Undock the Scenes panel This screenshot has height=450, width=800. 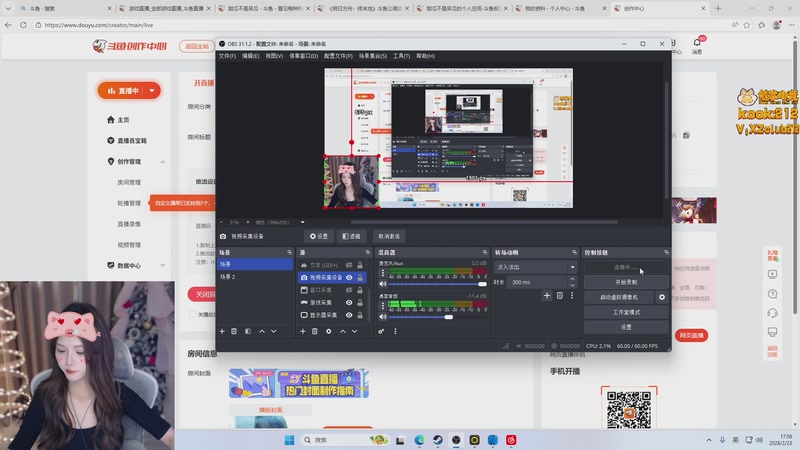[289, 253]
